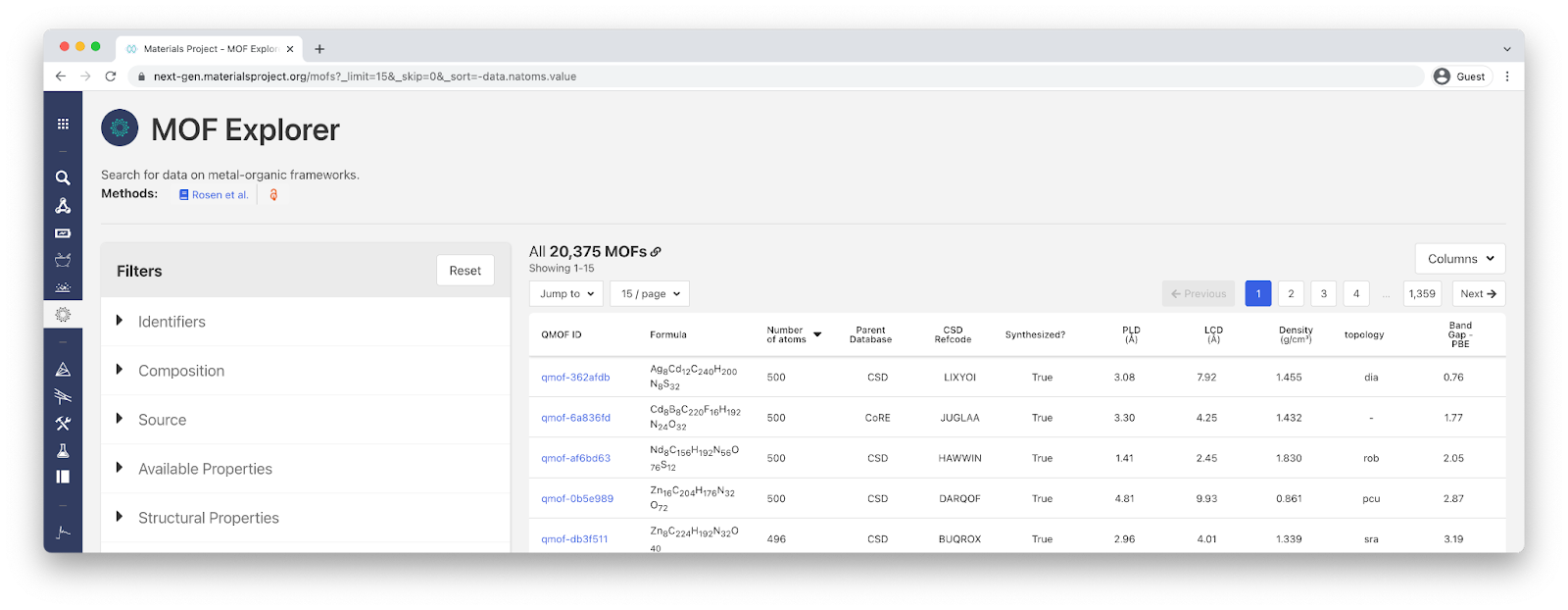
Task: Open the apps grid icon in sidebar
Action: 63,124
